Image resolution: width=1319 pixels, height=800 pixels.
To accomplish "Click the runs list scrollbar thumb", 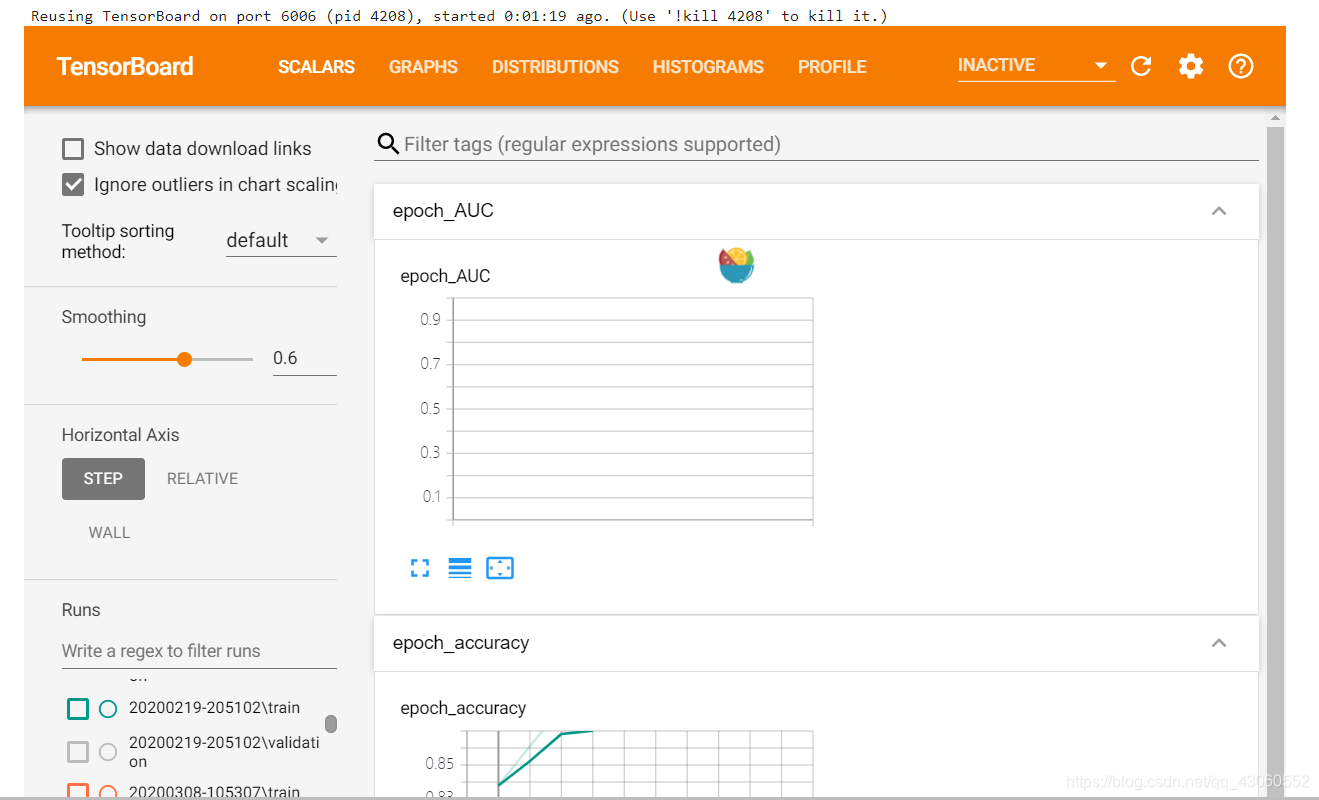I will [x=331, y=724].
